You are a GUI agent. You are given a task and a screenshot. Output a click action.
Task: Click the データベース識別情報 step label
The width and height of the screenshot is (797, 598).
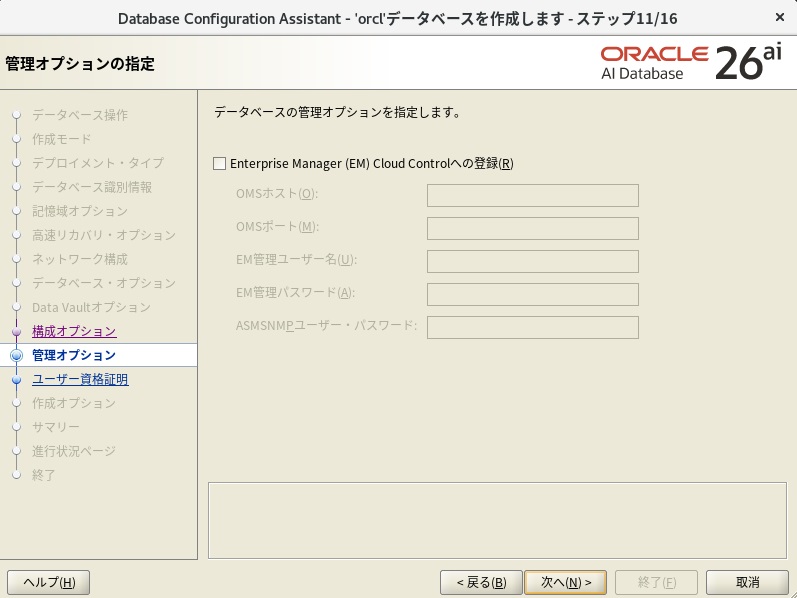click(x=92, y=187)
